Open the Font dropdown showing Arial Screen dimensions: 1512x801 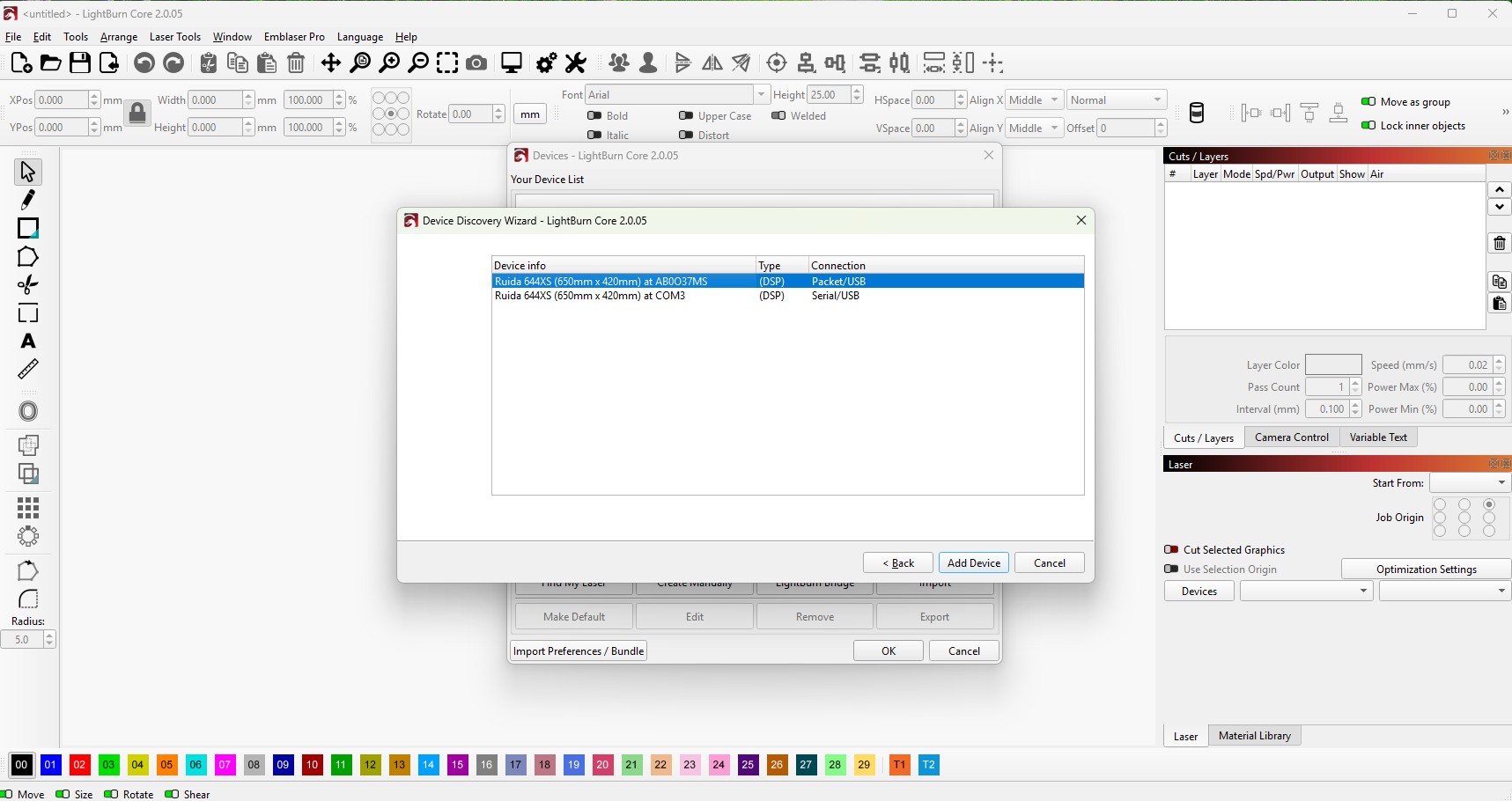(676, 94)
